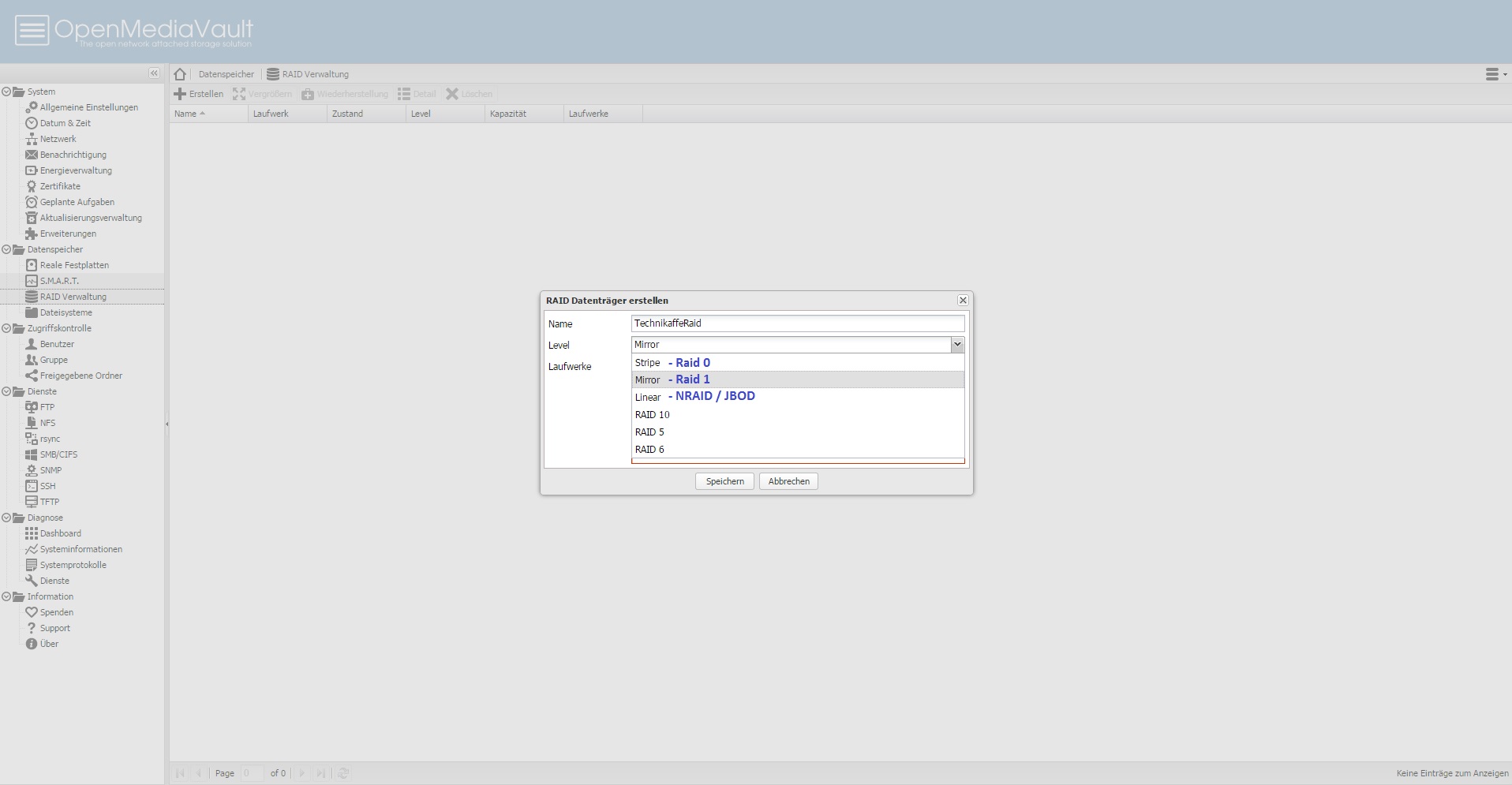Open Energieverwaltung icon

[x=32, y=170]
